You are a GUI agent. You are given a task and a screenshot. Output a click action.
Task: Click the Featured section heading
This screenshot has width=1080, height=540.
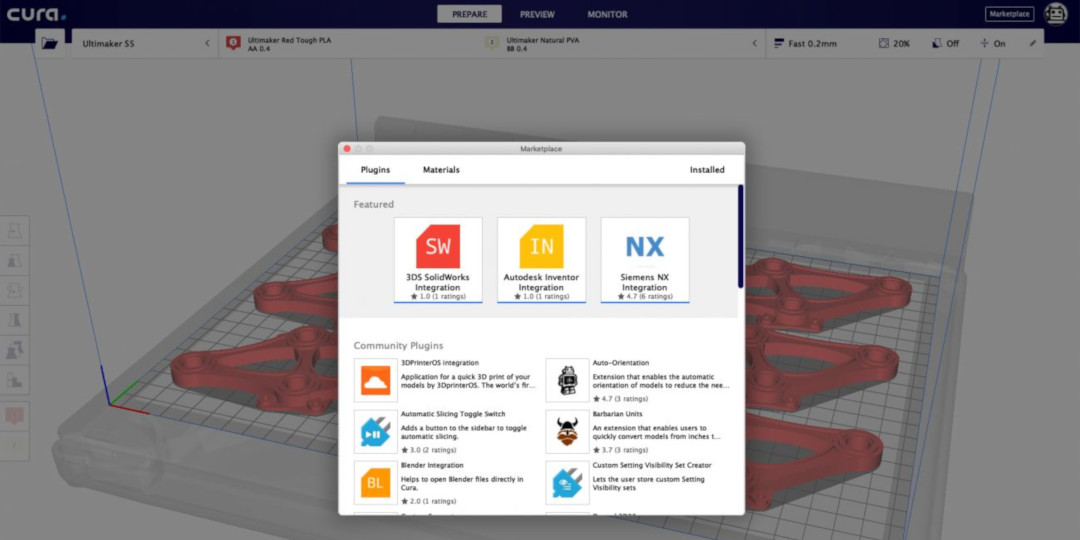(374, 205)
